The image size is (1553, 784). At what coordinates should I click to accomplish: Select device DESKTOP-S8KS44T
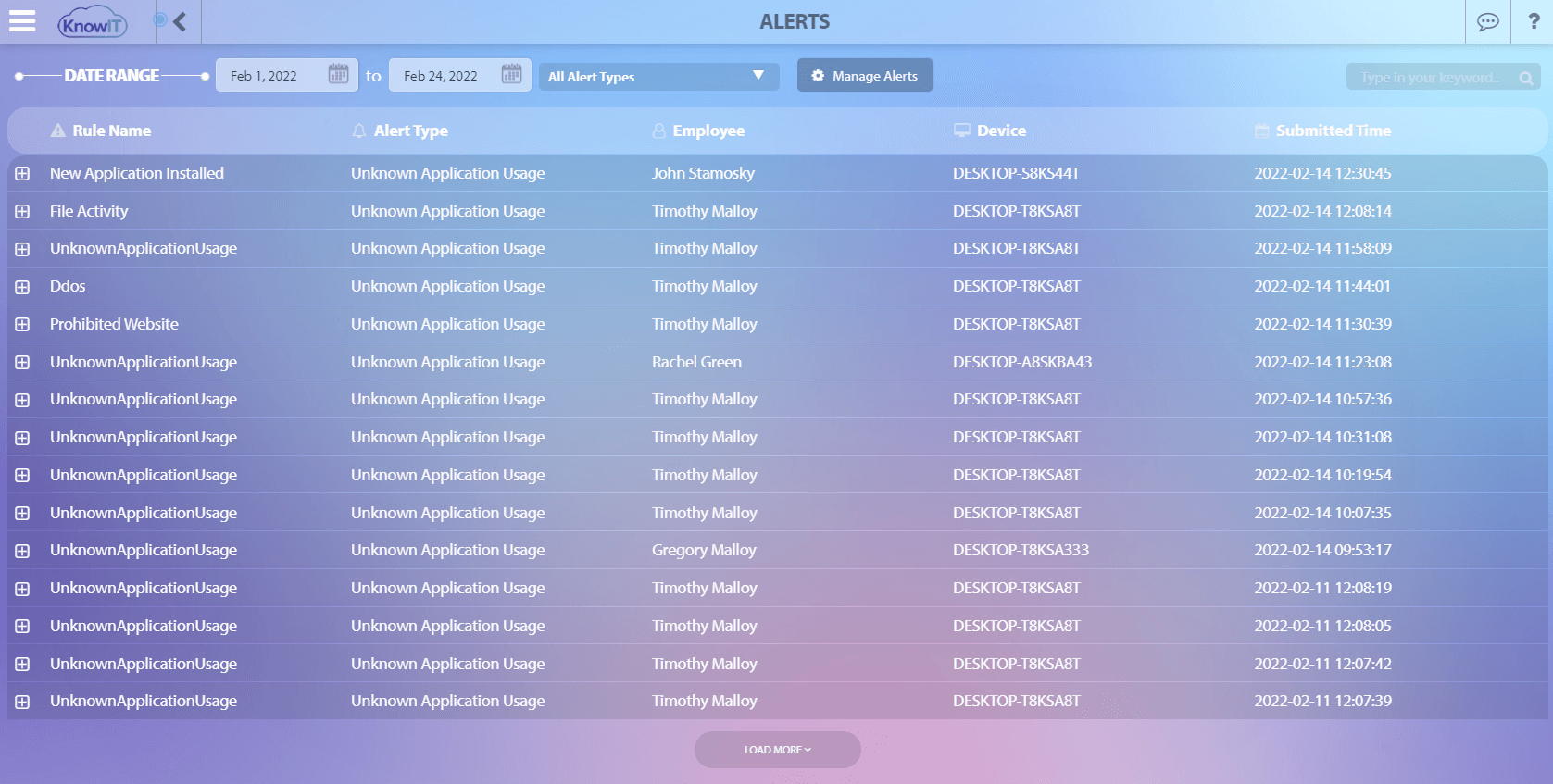(1016, 173)
